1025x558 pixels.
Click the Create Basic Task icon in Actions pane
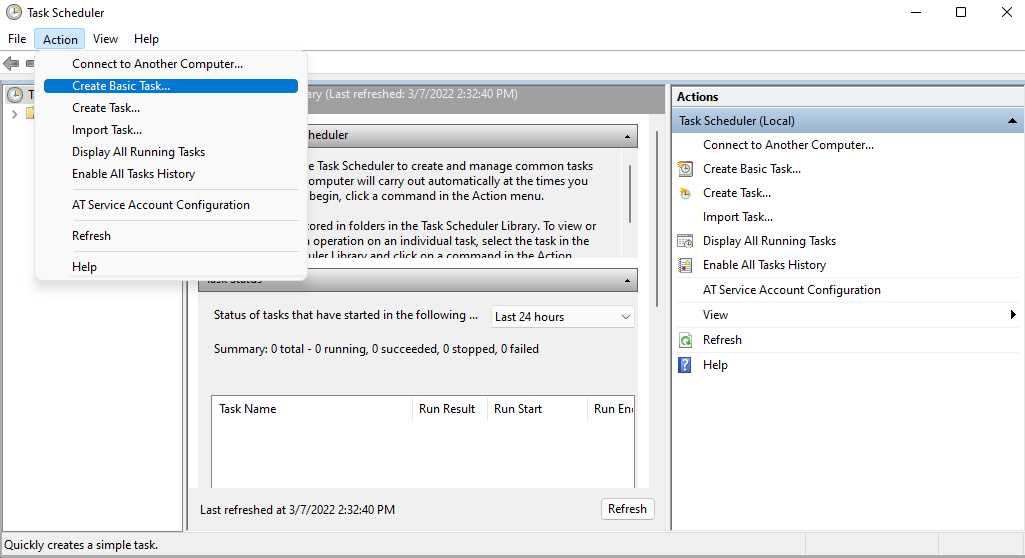685,169
